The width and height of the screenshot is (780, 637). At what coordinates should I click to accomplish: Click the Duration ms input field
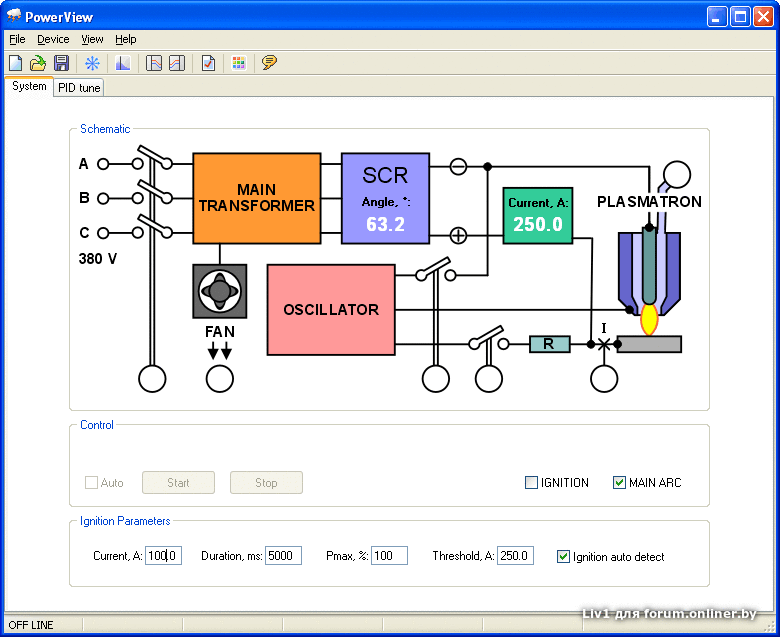click(283, 556)
